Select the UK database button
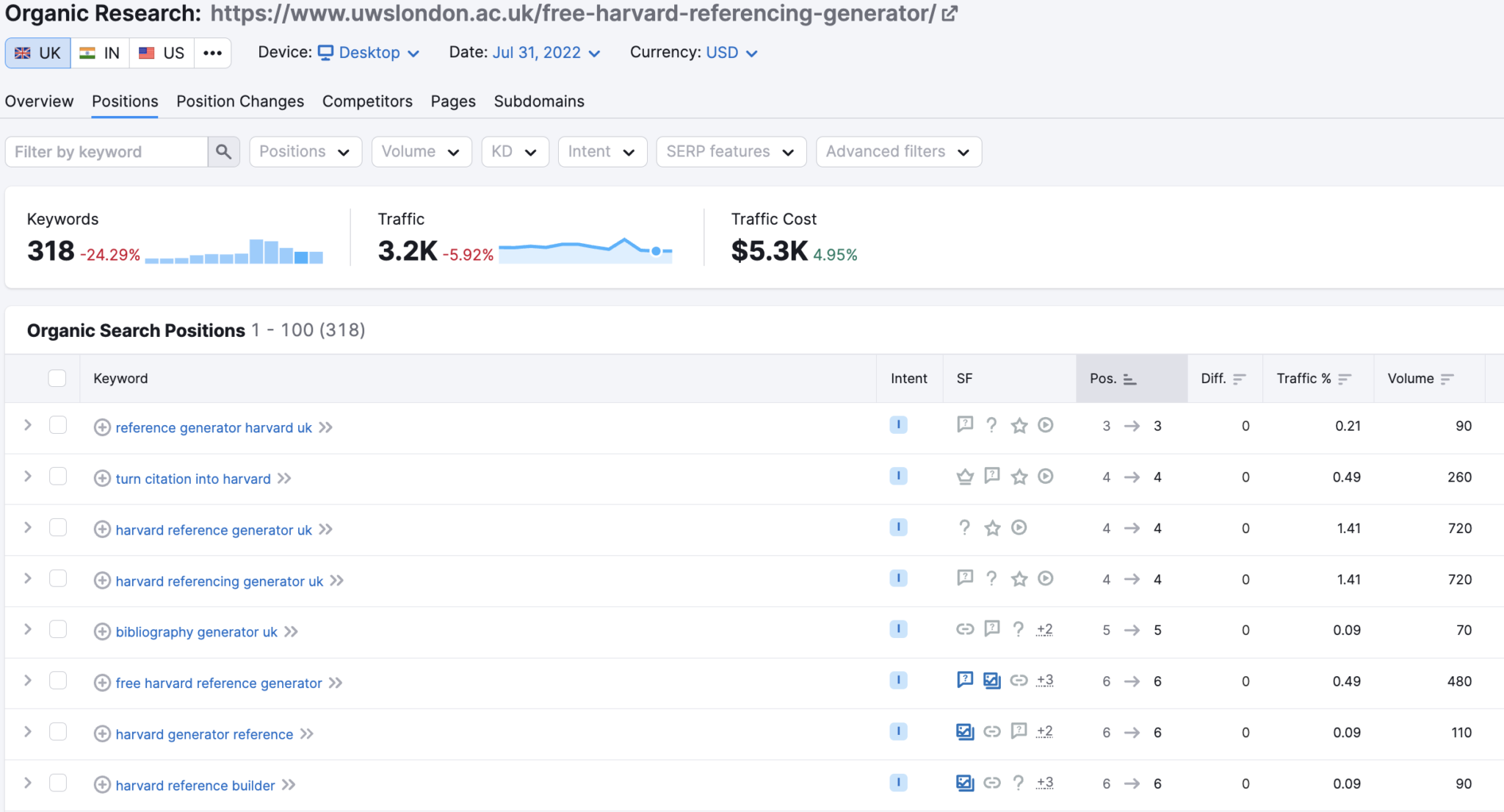Viewport: 1504px width, 812px height. [38, 53]
